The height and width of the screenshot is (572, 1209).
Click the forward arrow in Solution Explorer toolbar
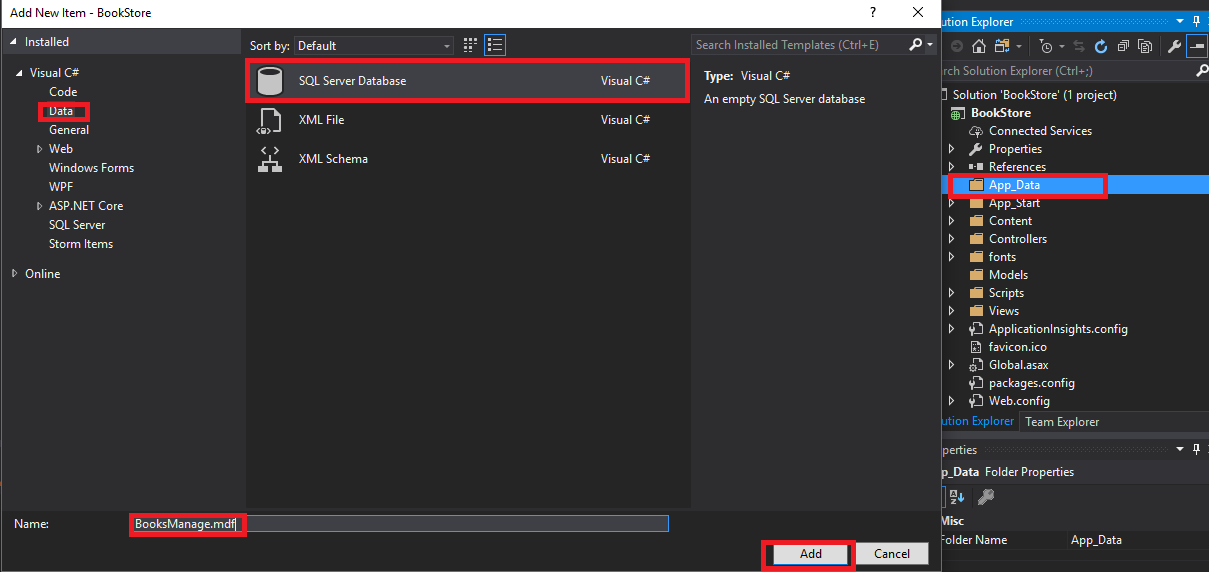click(x=957, y=46)
